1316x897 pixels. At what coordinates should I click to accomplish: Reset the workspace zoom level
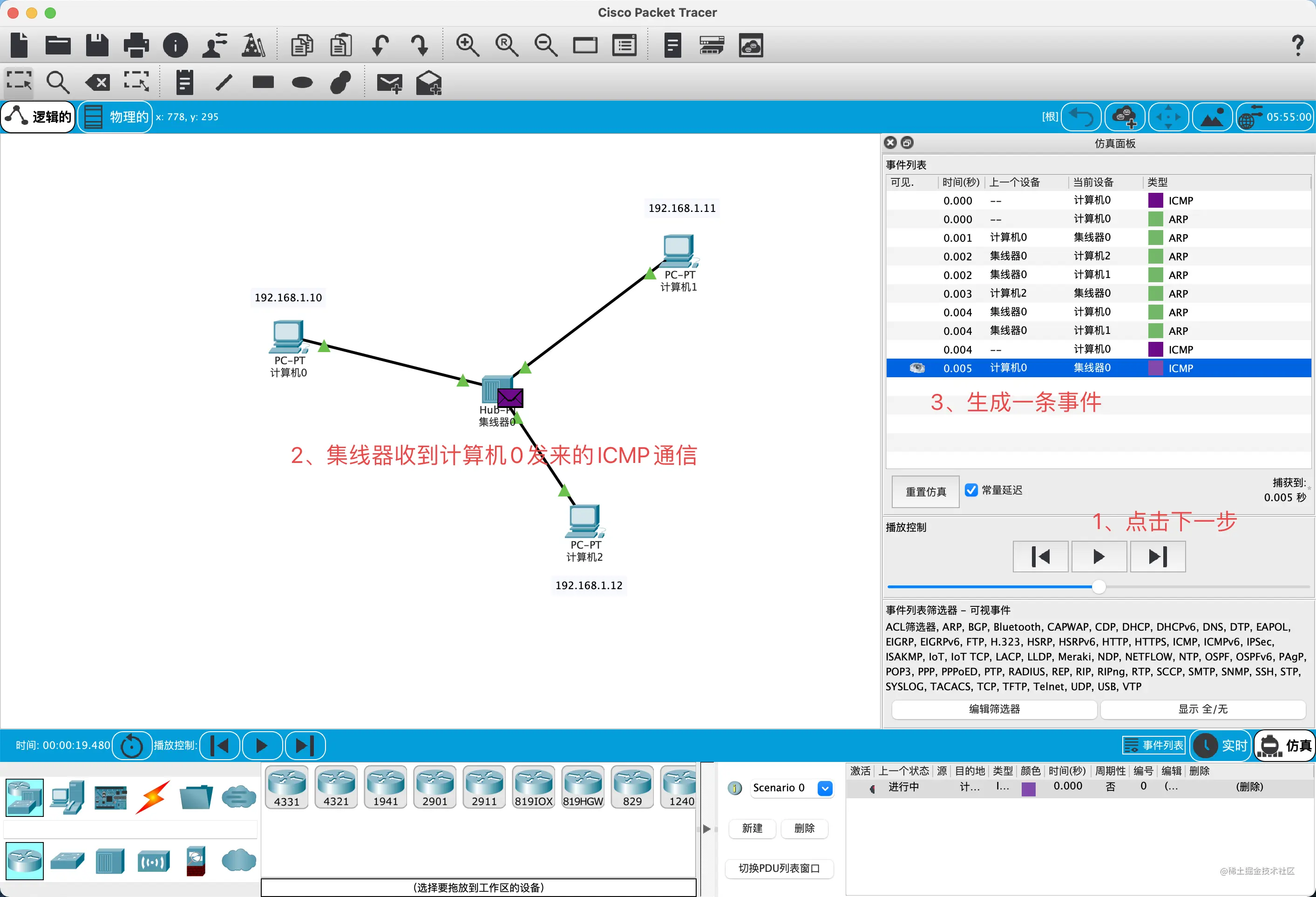point(507,45)
